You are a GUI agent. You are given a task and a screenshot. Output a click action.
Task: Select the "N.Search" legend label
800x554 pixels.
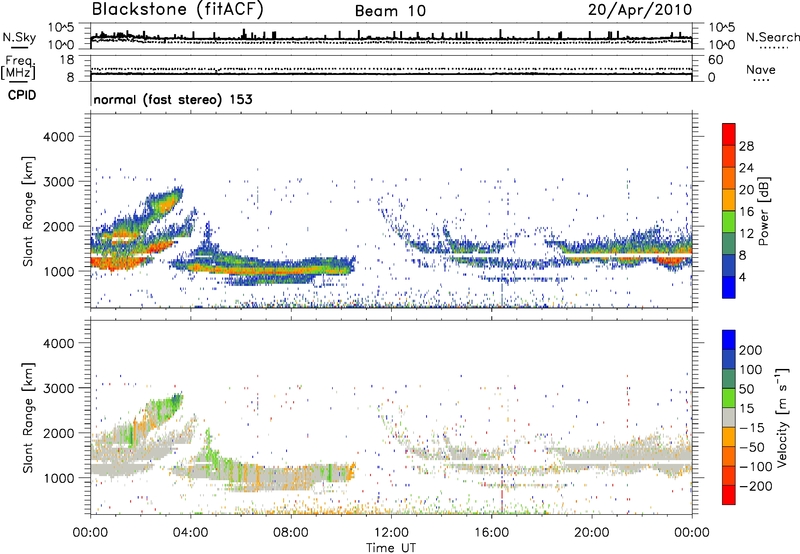click(772, 37)
